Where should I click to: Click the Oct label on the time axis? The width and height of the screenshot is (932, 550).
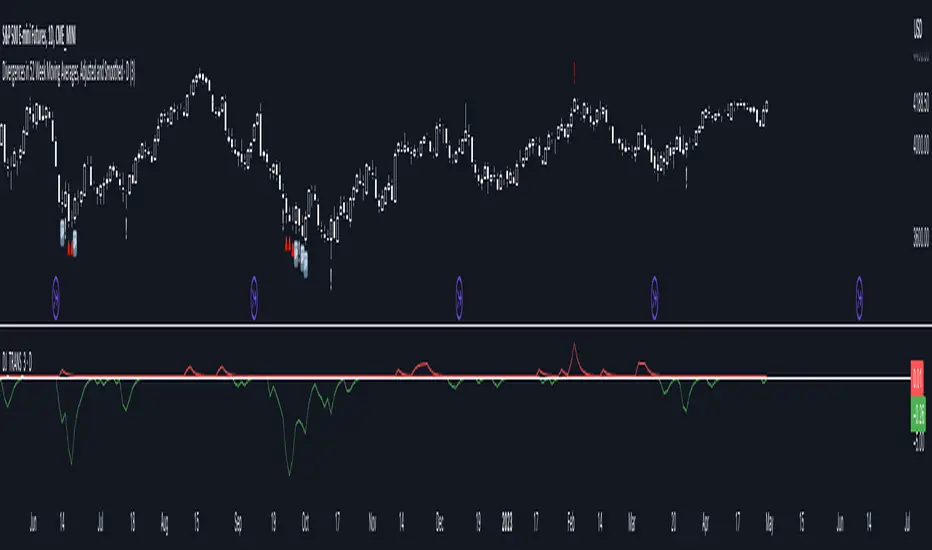coord(305,522)
